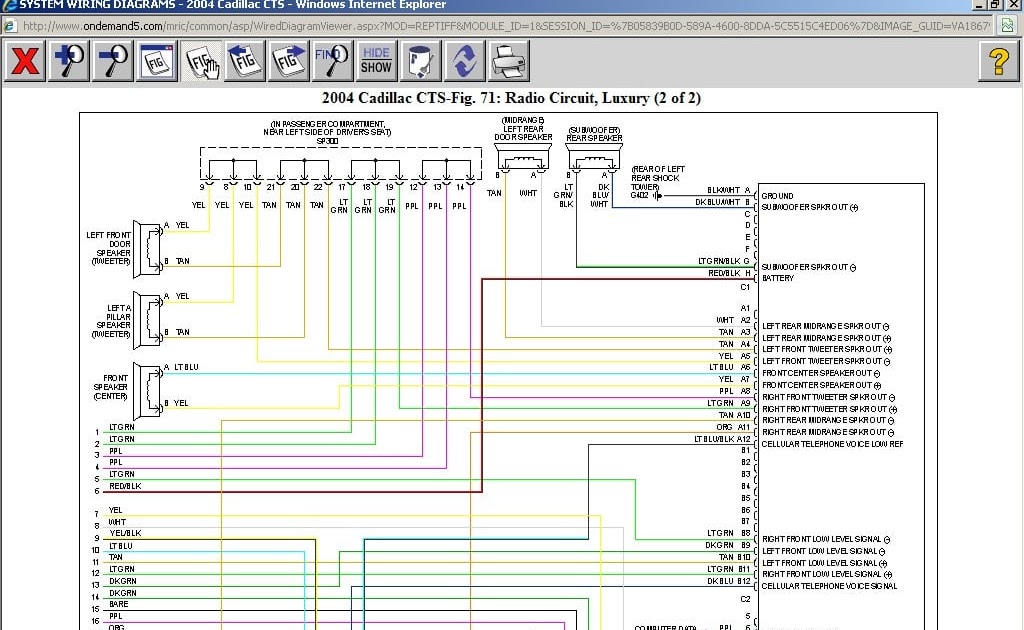Click the 'LEFT A PILLAR SPEAKER (TWEETER)' label
This screenshot has height=630, width=1024.
click(113, 321)
